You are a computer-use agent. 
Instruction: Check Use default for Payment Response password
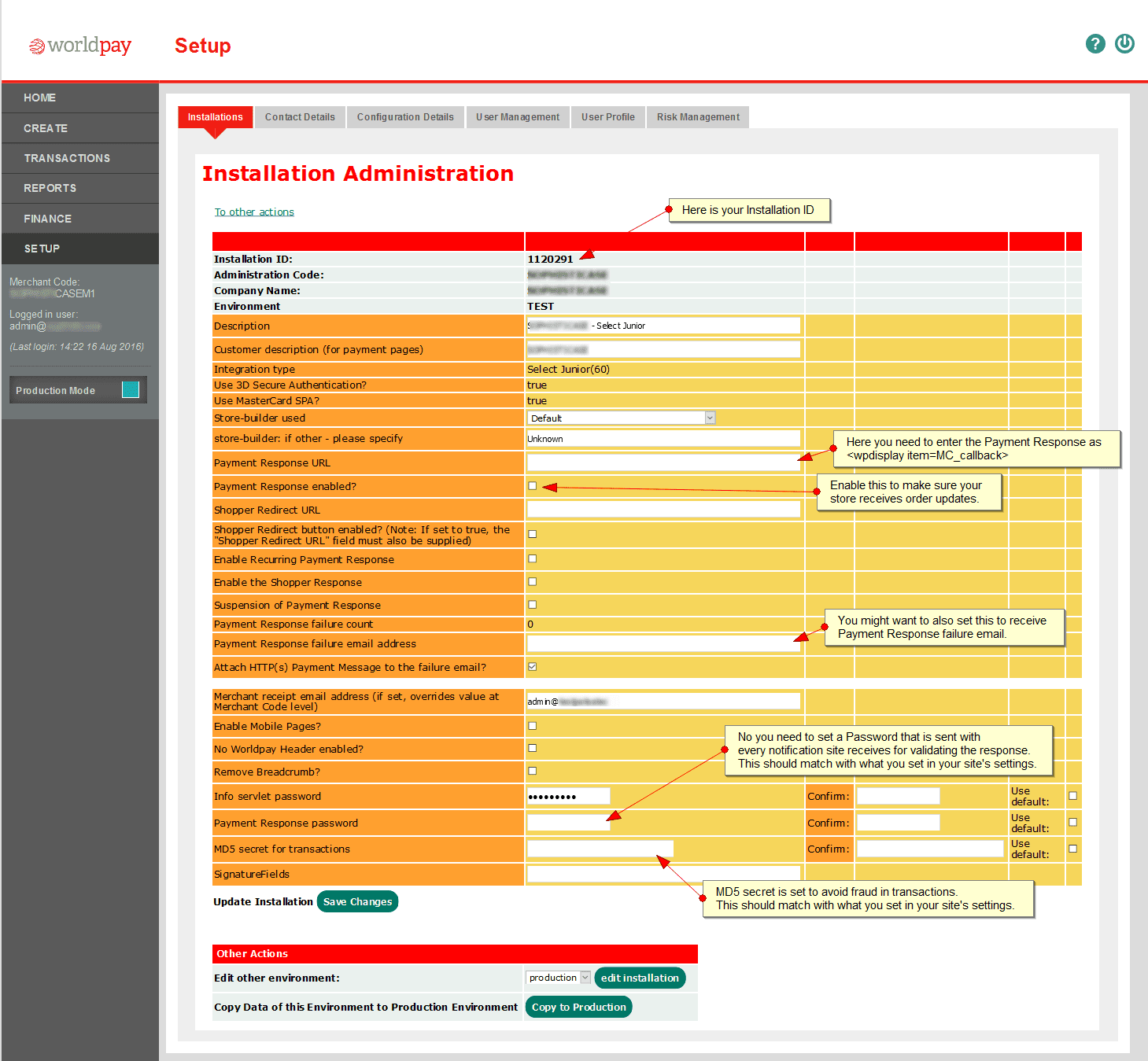1073,822
